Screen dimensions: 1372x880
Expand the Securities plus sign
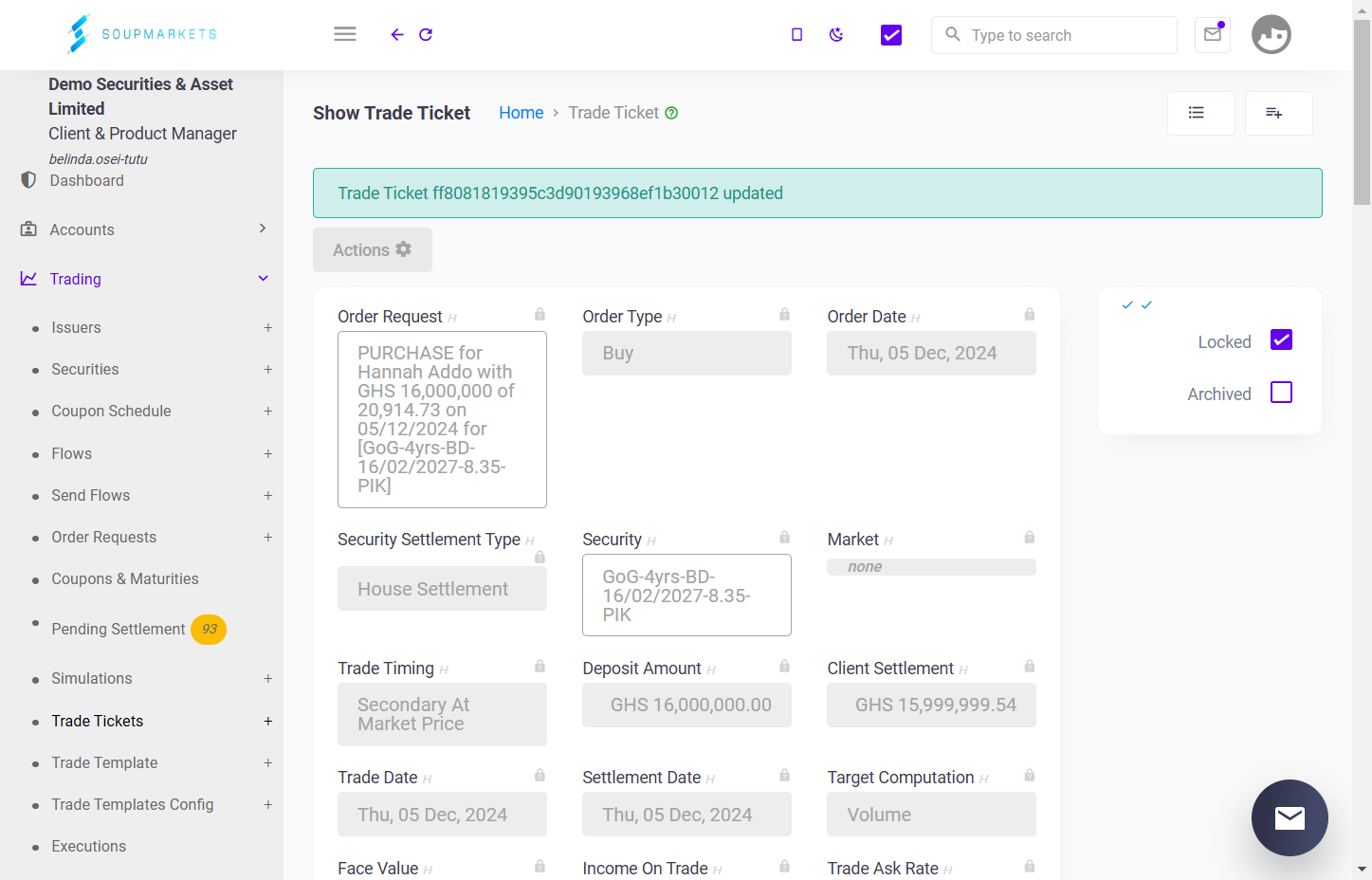point(268,370)
